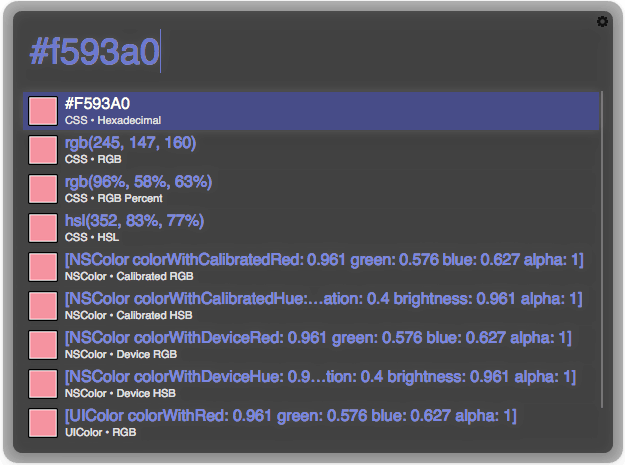625x465 pixels.
Task: Select the hsl(352, 83%, 77%) result
Action: coord(311,228)
